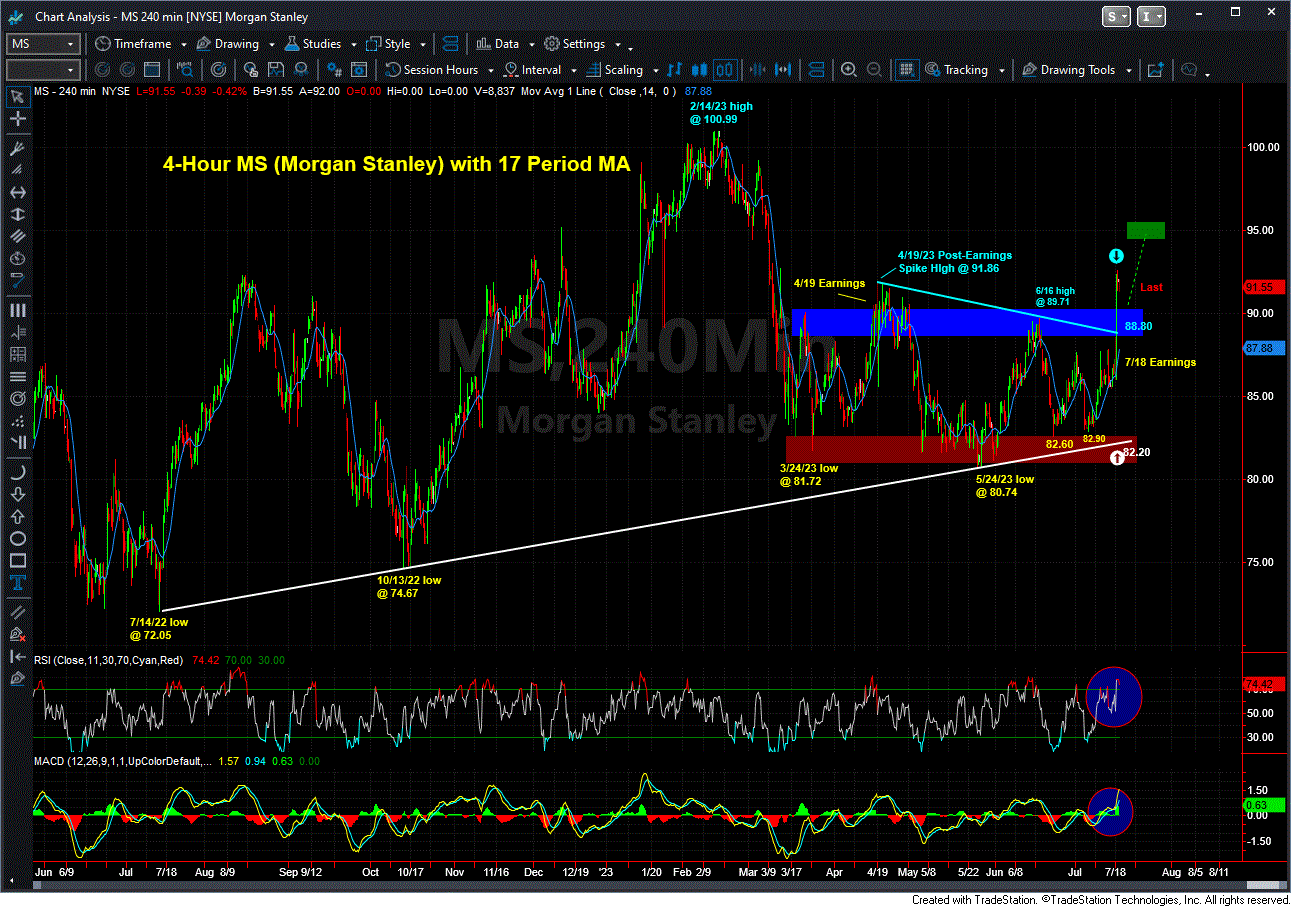This screenshot has width=1291, height=906.
Task: Click the price axis at 95.00
Action: click(x=1259, y=230)
